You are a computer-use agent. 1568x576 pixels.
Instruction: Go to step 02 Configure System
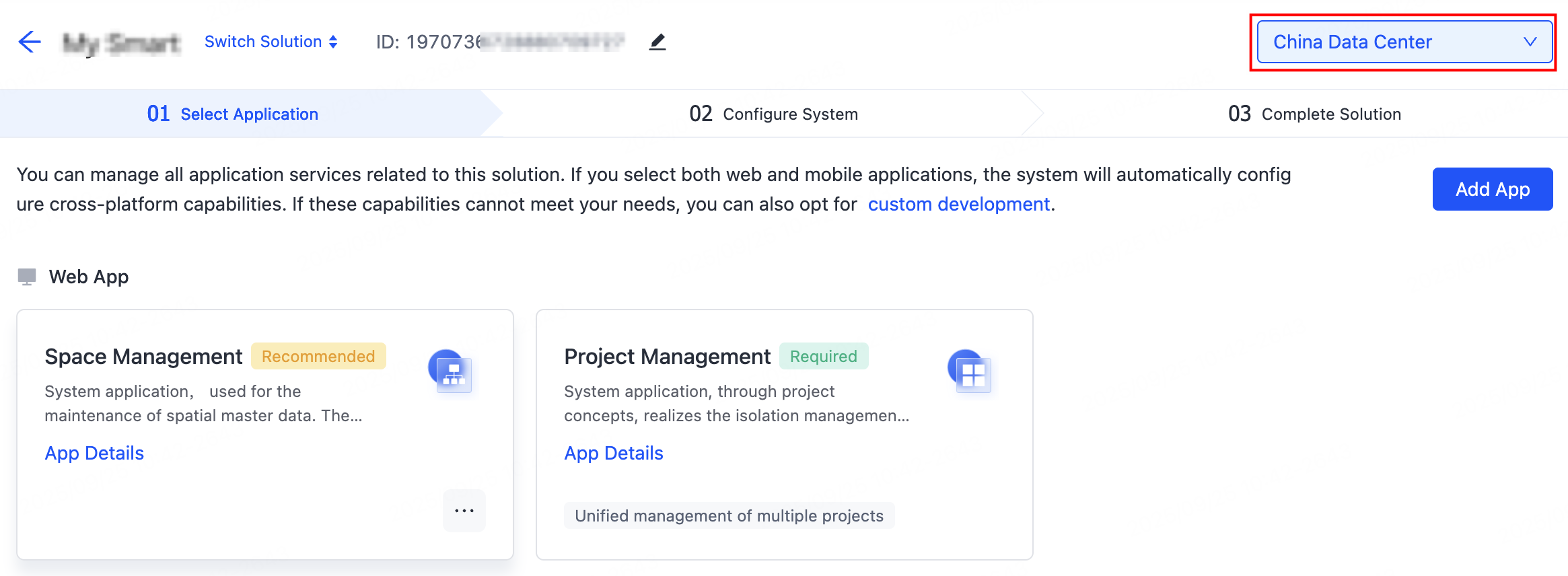(773, 114)
